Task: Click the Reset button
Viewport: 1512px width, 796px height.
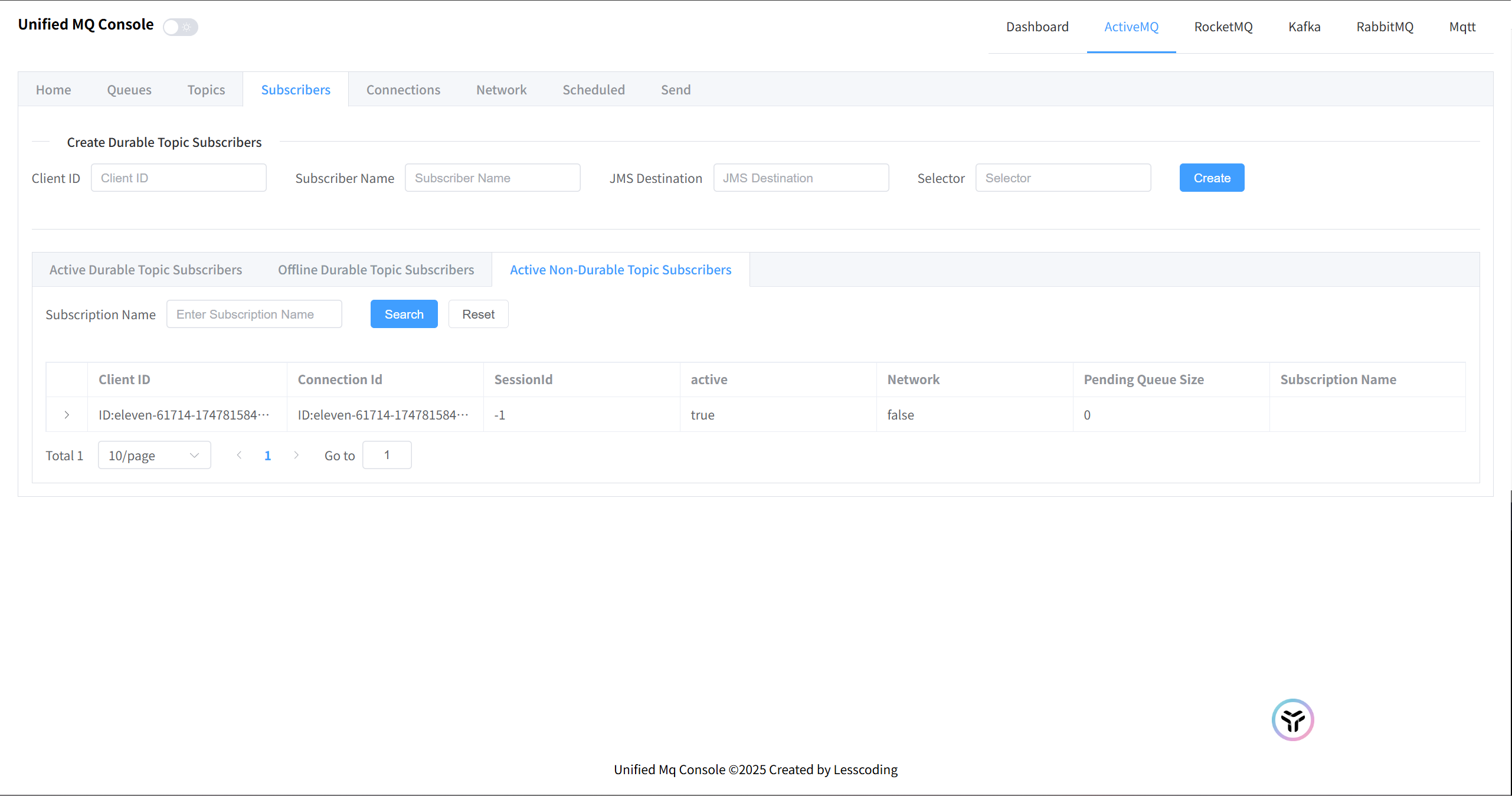Action: (x=478, y=314)
